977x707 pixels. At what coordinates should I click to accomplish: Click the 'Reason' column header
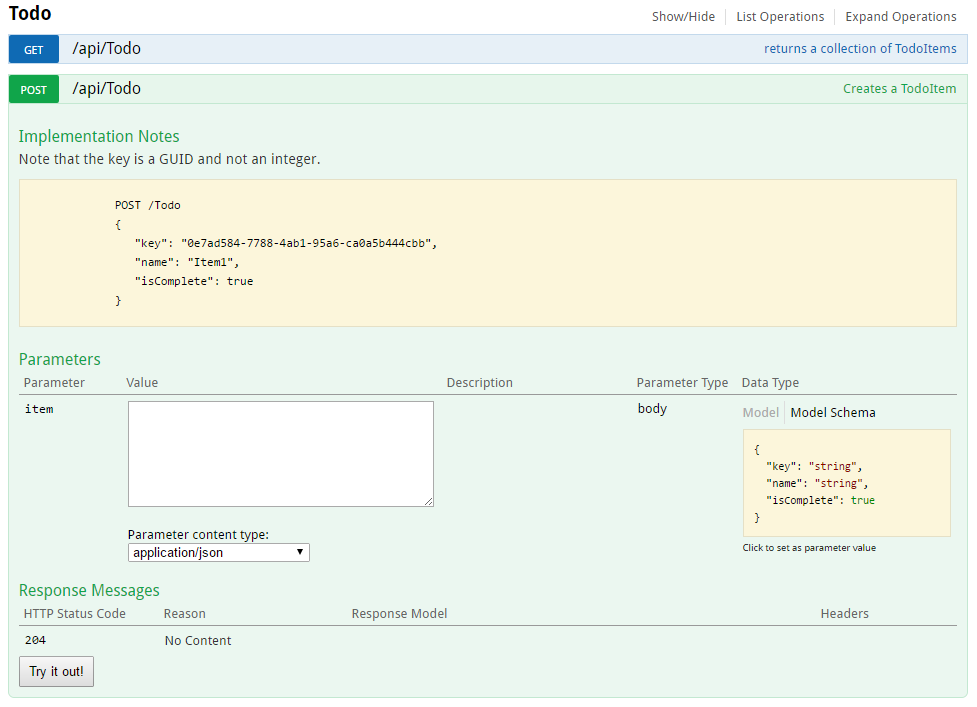click(184, 614)
